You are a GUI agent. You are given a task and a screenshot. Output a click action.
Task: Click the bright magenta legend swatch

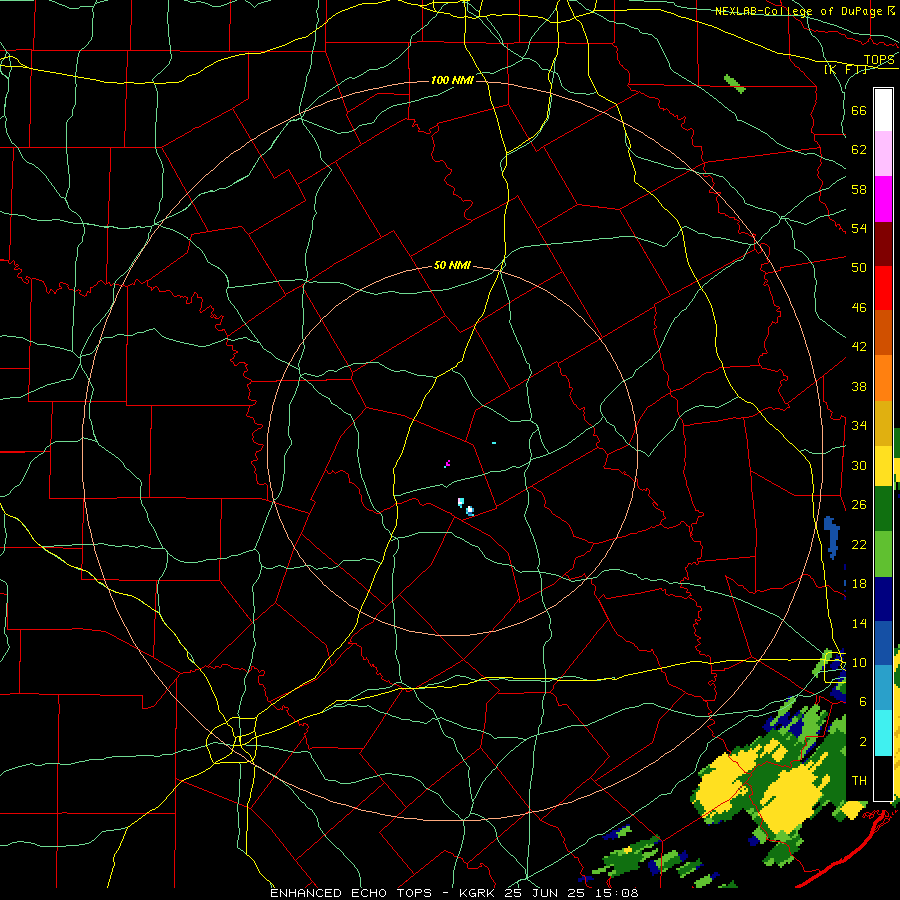click(x=883, y=199)
